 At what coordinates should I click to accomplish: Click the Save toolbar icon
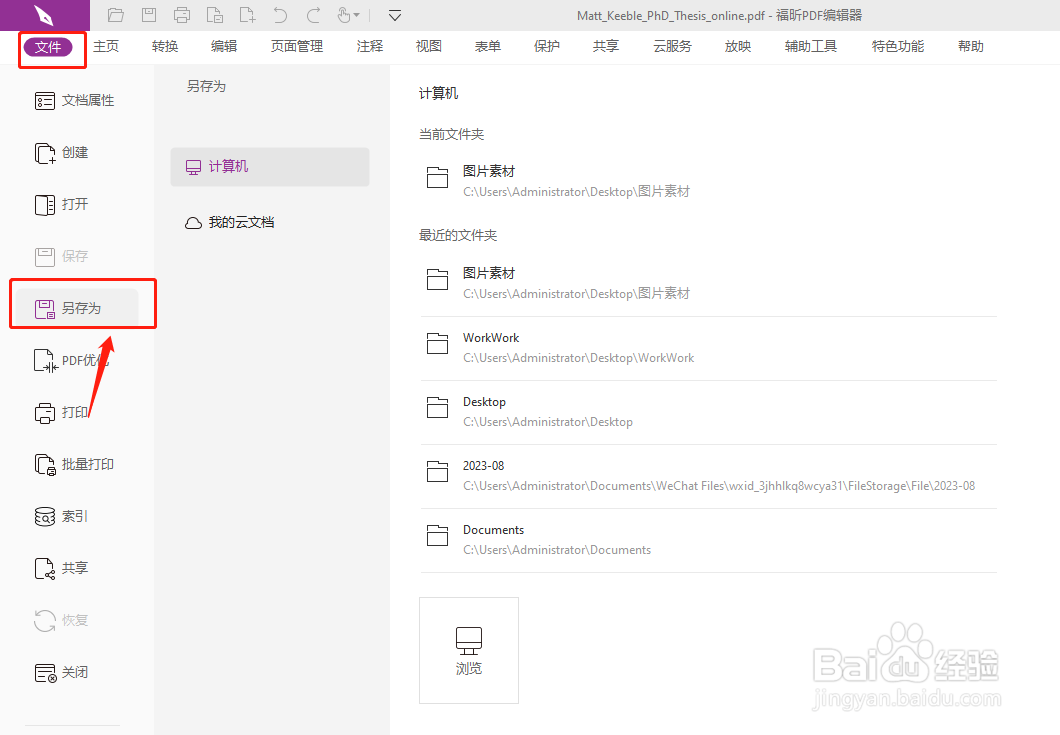[149, 15]
